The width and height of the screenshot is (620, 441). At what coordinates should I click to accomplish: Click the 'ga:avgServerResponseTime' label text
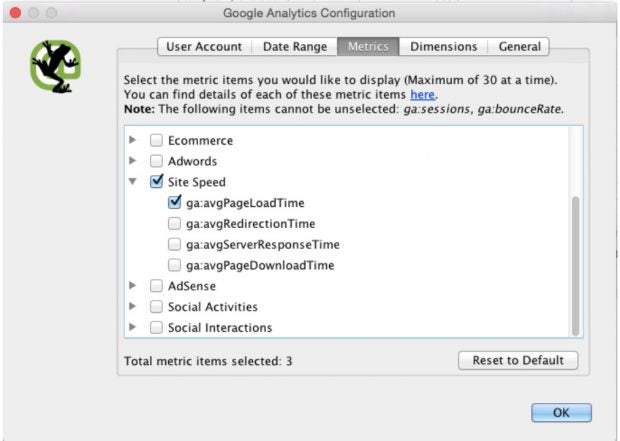pyautogui.click(x=263, y=245)
